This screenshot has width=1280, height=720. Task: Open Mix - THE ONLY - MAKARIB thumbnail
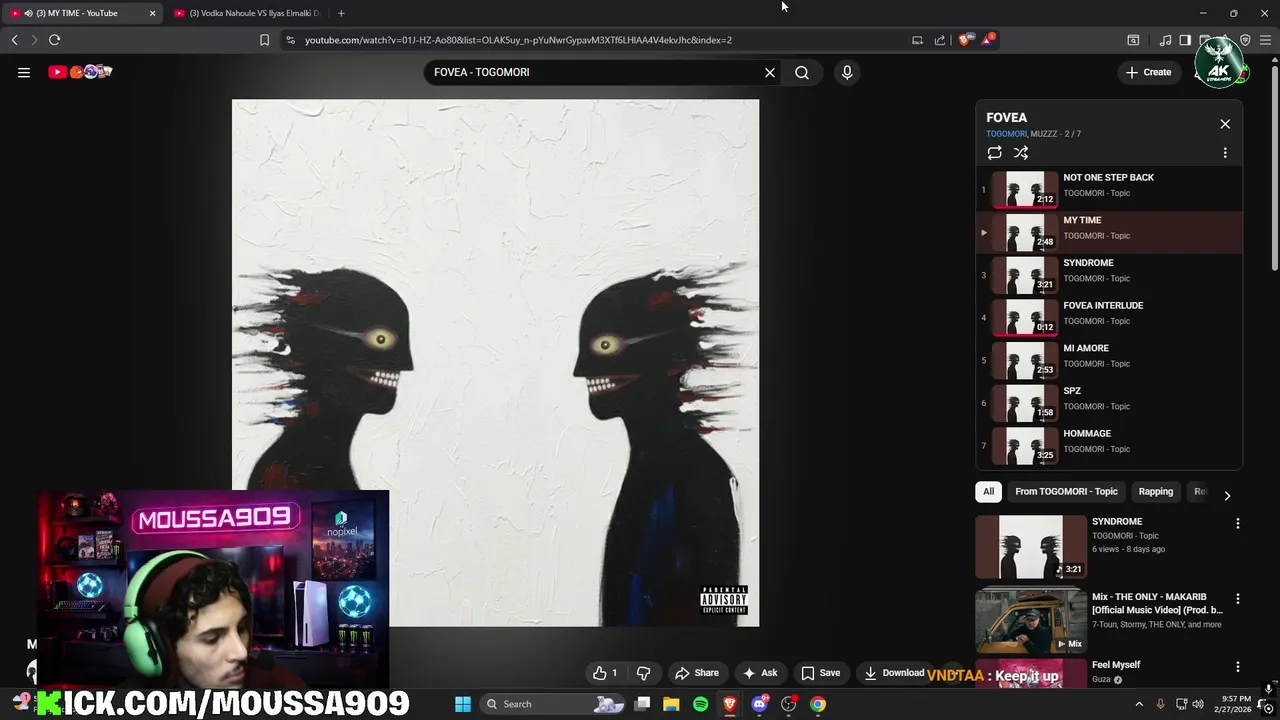tap(1031, 621)
